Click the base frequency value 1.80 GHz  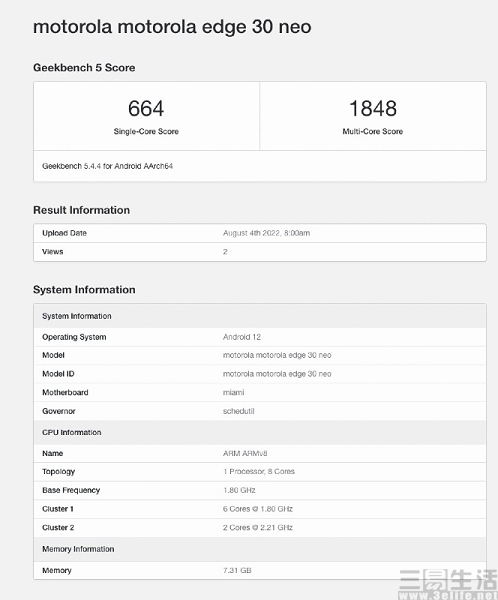click(239, 491)
